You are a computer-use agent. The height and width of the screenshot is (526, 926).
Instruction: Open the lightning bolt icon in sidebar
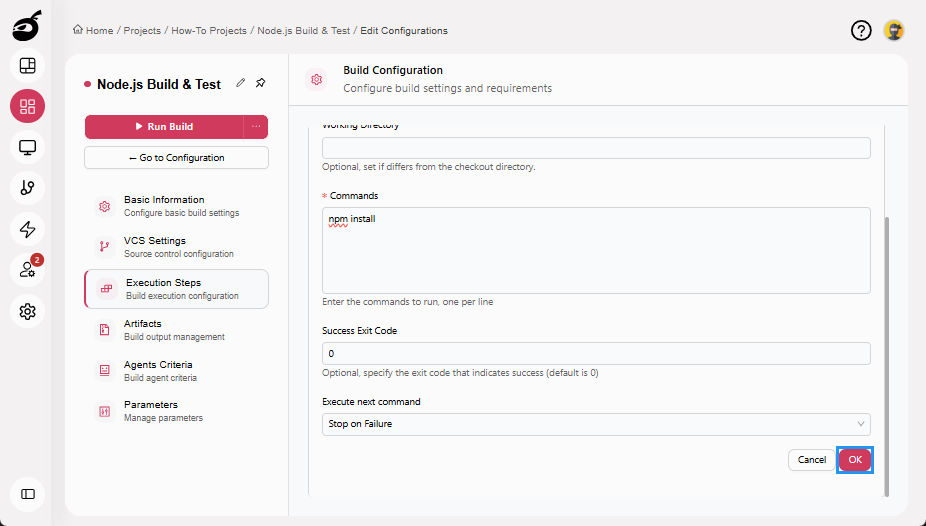(27, 229)
